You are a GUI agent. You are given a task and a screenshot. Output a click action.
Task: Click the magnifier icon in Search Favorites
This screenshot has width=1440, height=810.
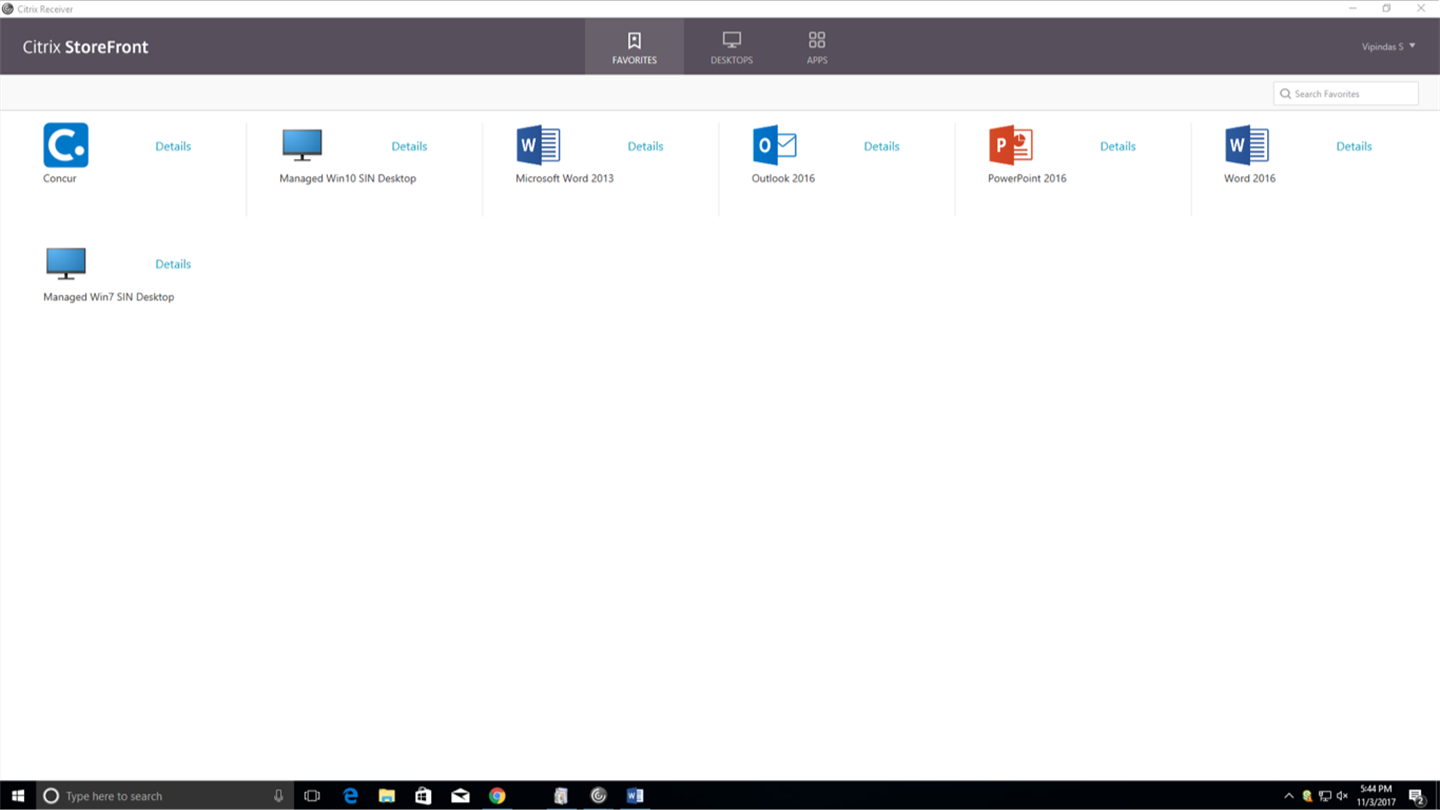(x=1286, y=94)
